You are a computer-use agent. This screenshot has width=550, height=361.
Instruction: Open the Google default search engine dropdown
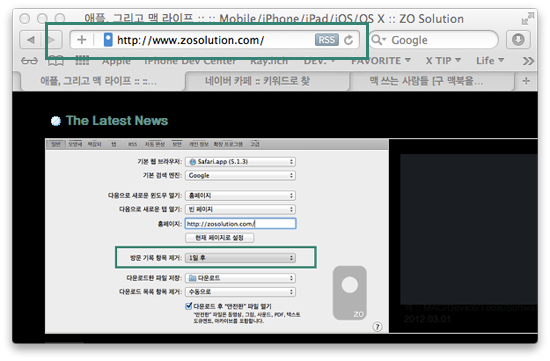coord(240,175)
